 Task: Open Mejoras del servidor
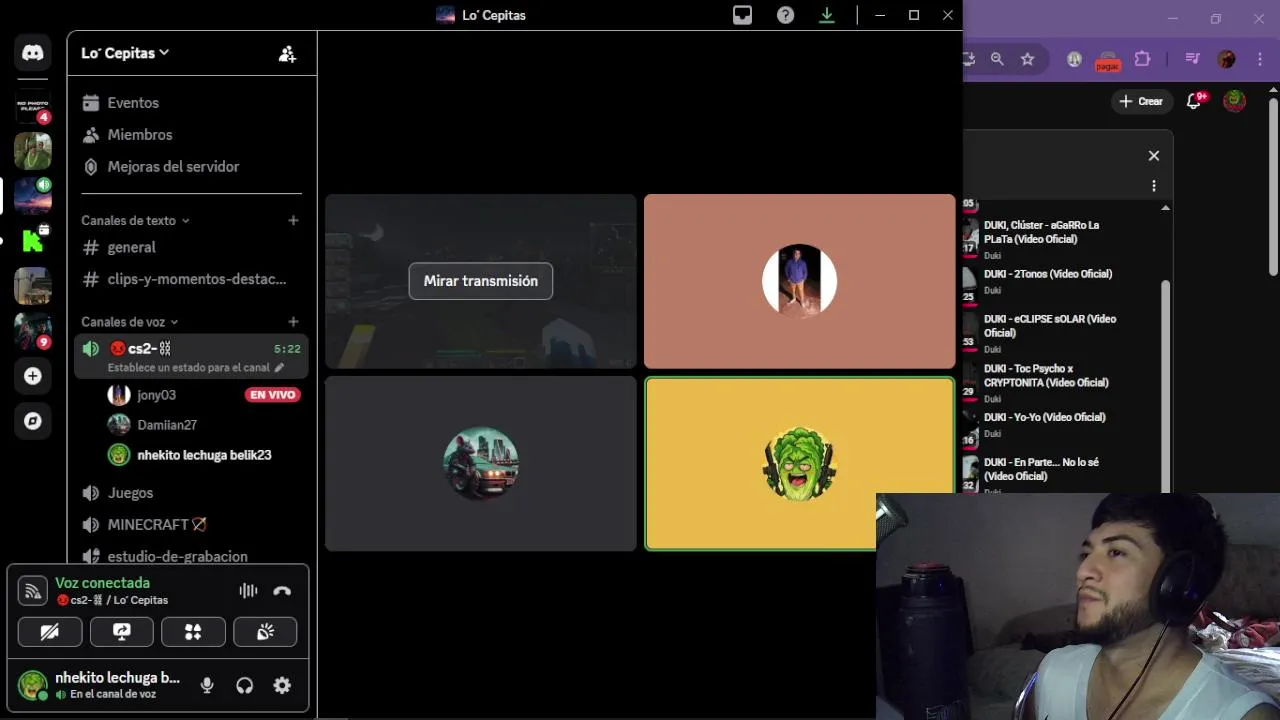191,167
